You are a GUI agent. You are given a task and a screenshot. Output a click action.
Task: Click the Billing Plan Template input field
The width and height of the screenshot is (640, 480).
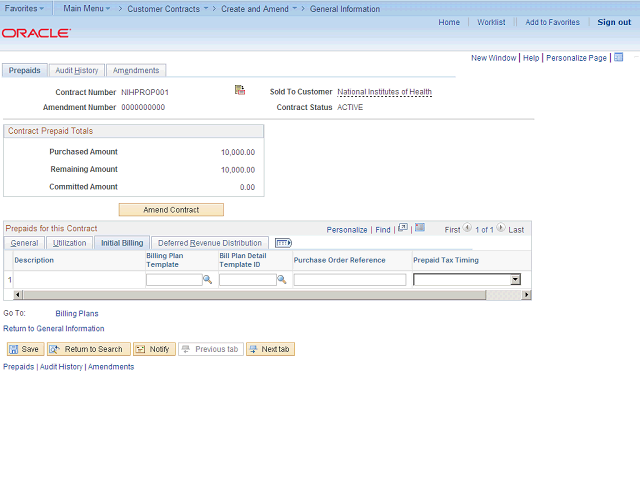pos(174,280)
